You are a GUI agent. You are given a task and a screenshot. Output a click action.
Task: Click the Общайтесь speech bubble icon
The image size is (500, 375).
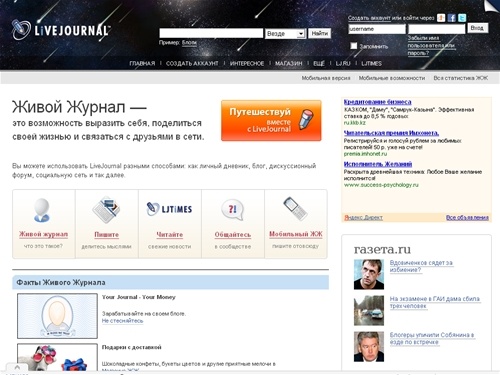point(232,210)
